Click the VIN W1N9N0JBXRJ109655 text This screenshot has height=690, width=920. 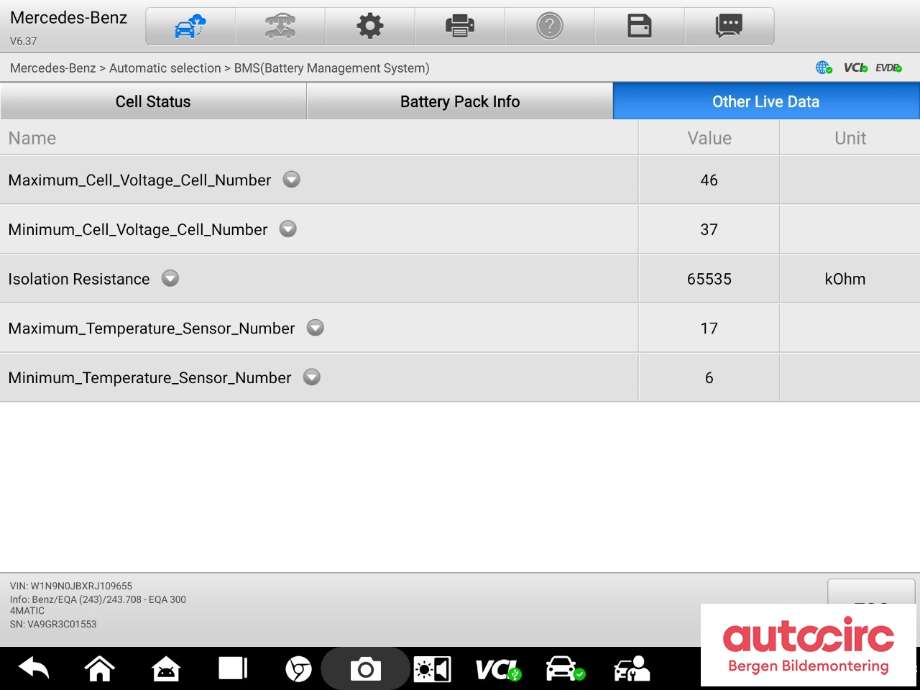71,586
